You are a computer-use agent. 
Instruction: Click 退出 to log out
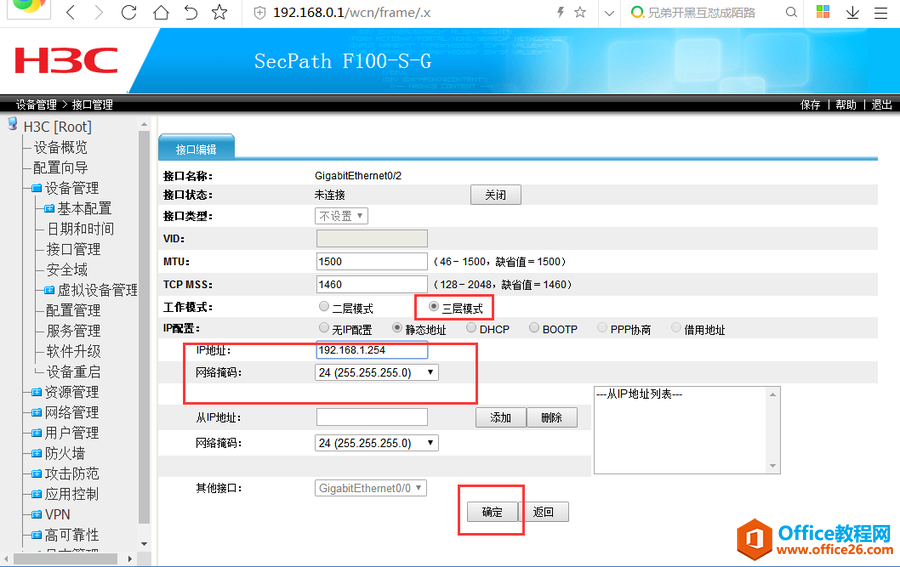pyautogui.click(x=882, y=104)
